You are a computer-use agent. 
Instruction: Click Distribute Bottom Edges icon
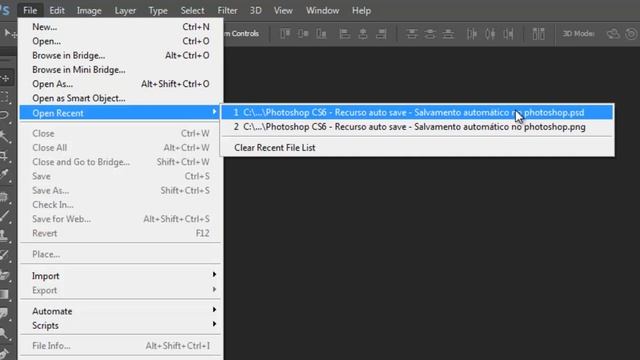click(x=448, y=33)
